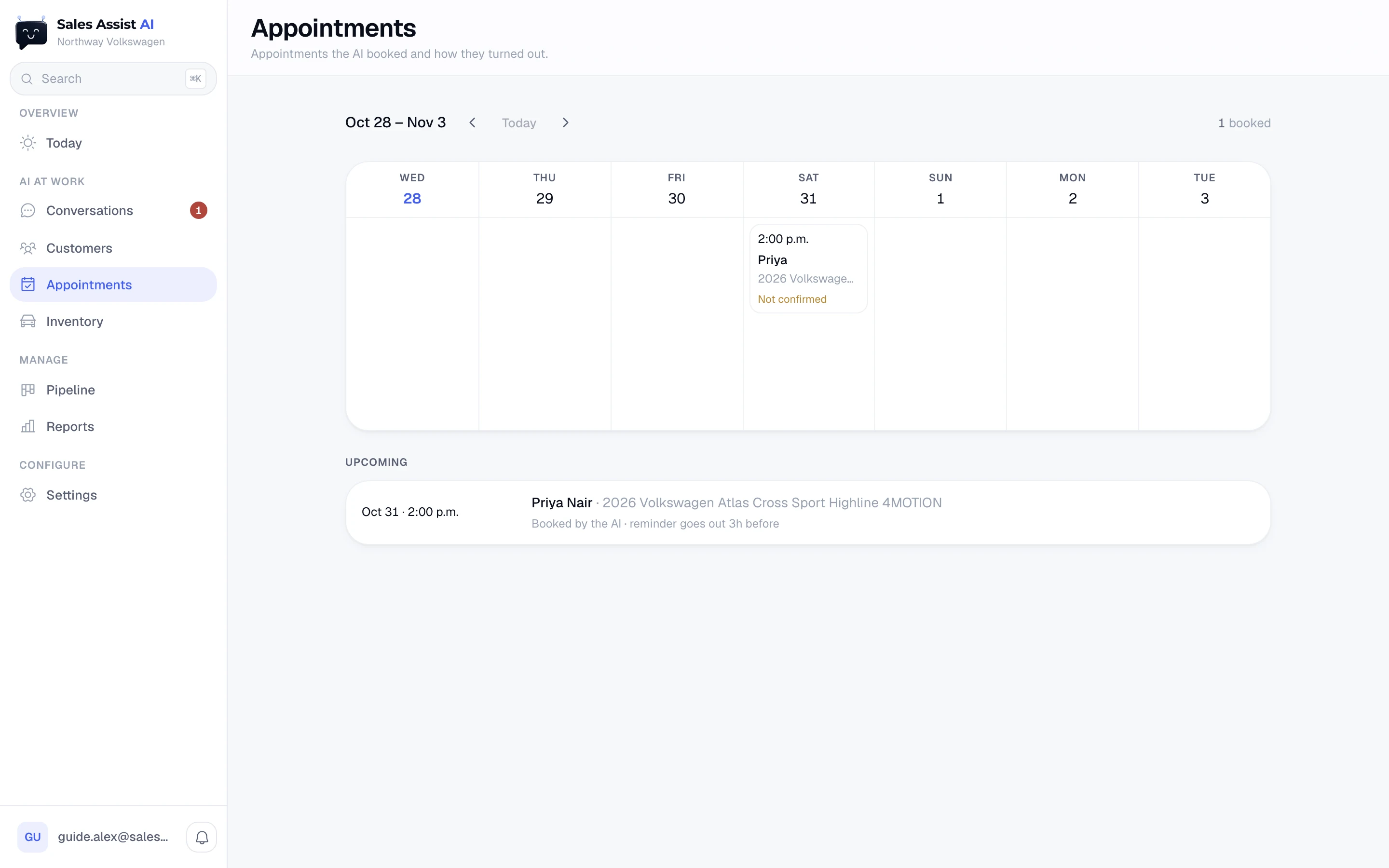Screen dimensions: 1389x868
Task: Select the FRI 30 day header
Action: coord(677,190)
